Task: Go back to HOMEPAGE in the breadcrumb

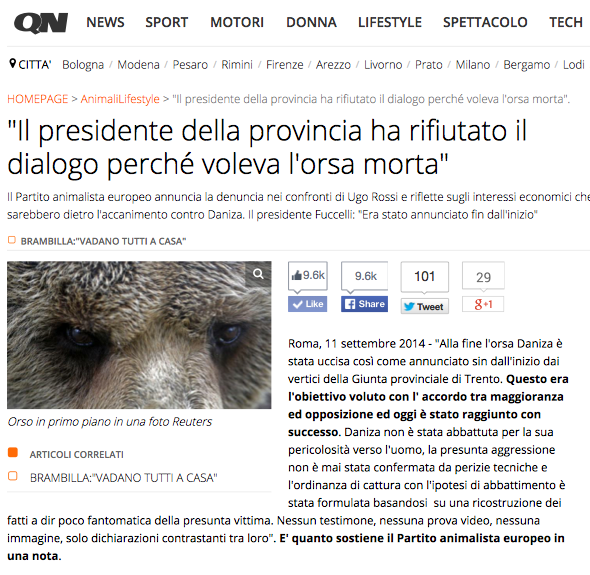Action: click(38, 99)
